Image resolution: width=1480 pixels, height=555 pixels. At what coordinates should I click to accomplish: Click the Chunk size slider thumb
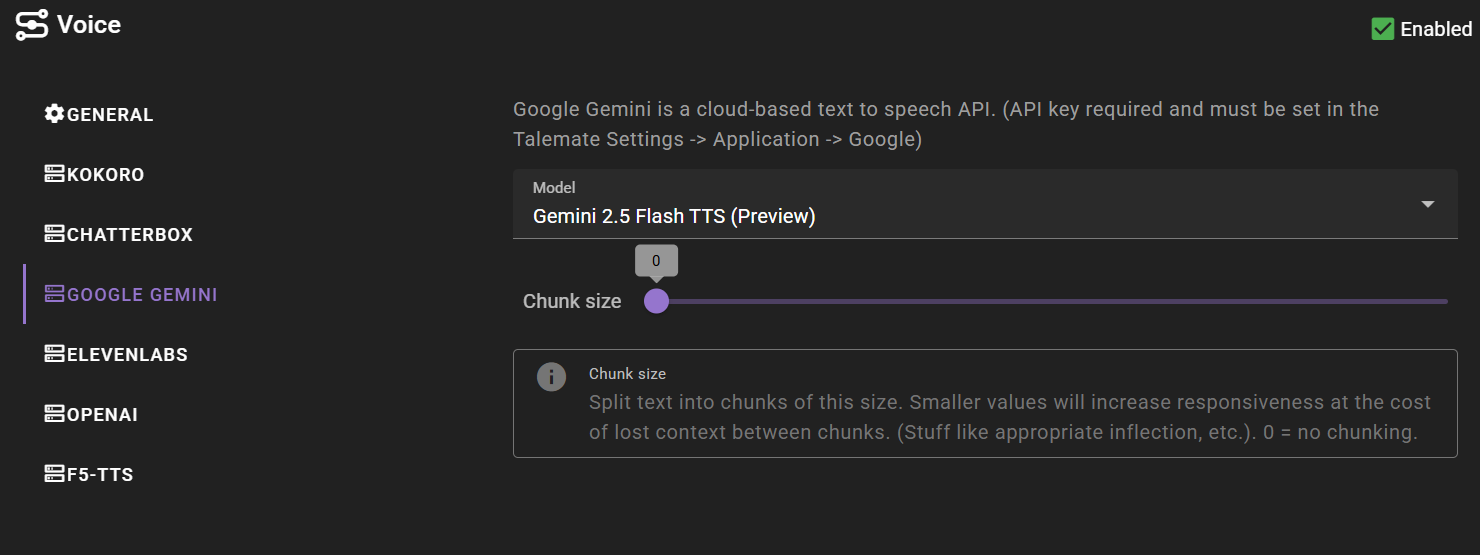(656, 301)
